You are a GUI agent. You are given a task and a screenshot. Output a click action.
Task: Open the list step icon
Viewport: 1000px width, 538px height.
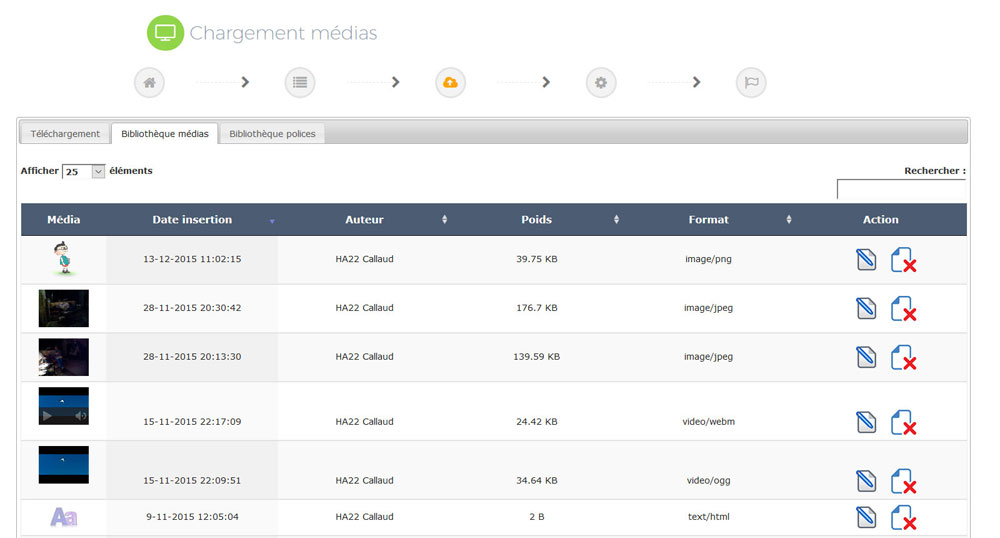point(300,82)
